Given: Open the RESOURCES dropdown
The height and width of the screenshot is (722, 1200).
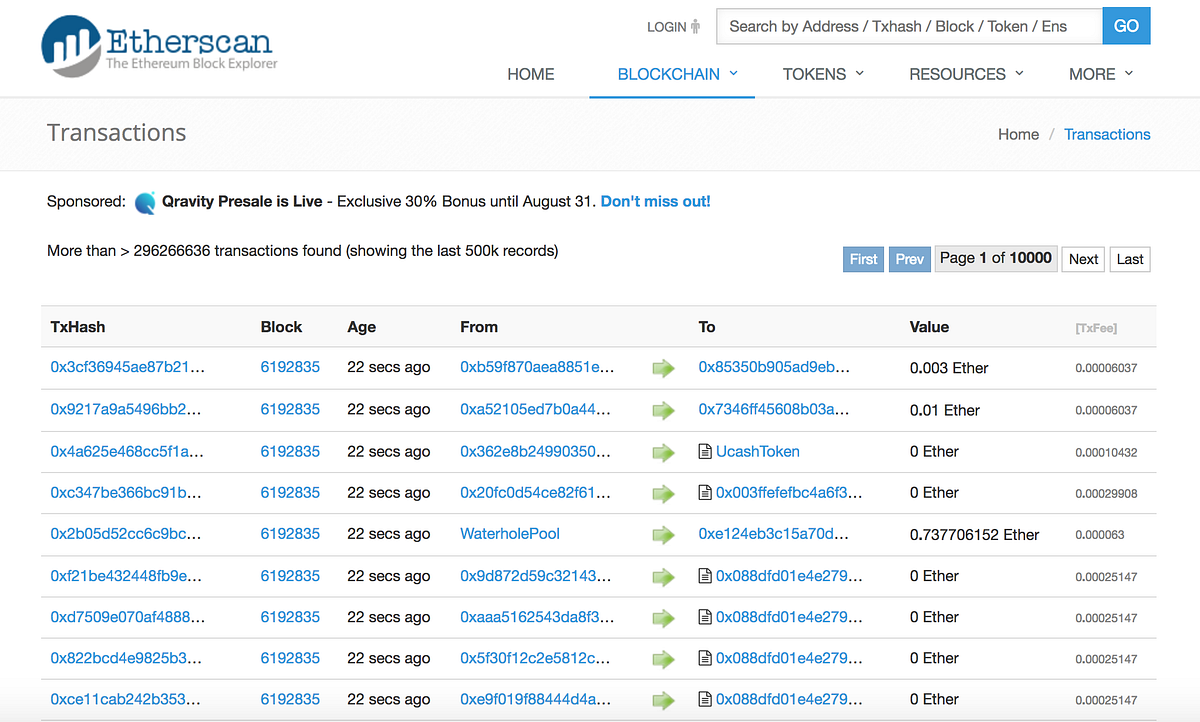Looking at the screenshot, I should coord(958,73).
